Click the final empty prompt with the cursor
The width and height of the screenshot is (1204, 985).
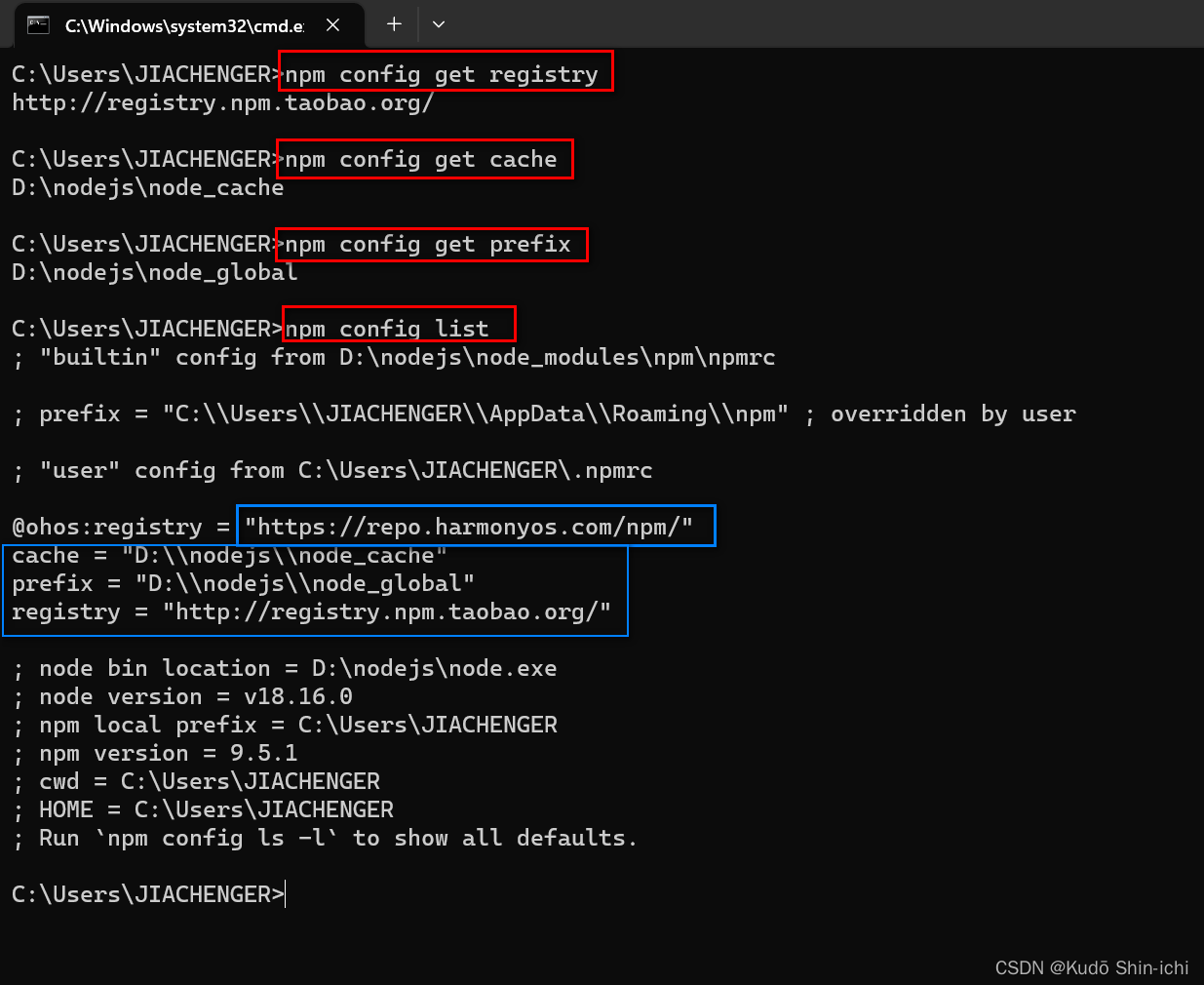pyautogui.click(x=149, y=895)
